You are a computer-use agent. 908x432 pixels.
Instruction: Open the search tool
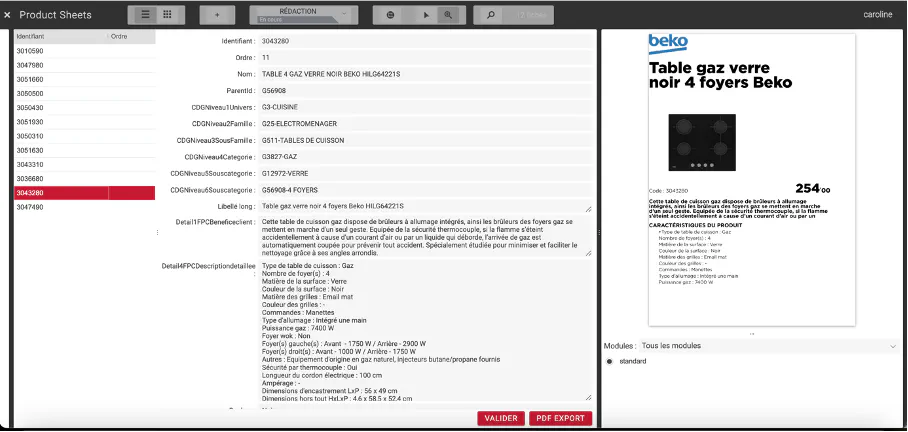(490, 15)
